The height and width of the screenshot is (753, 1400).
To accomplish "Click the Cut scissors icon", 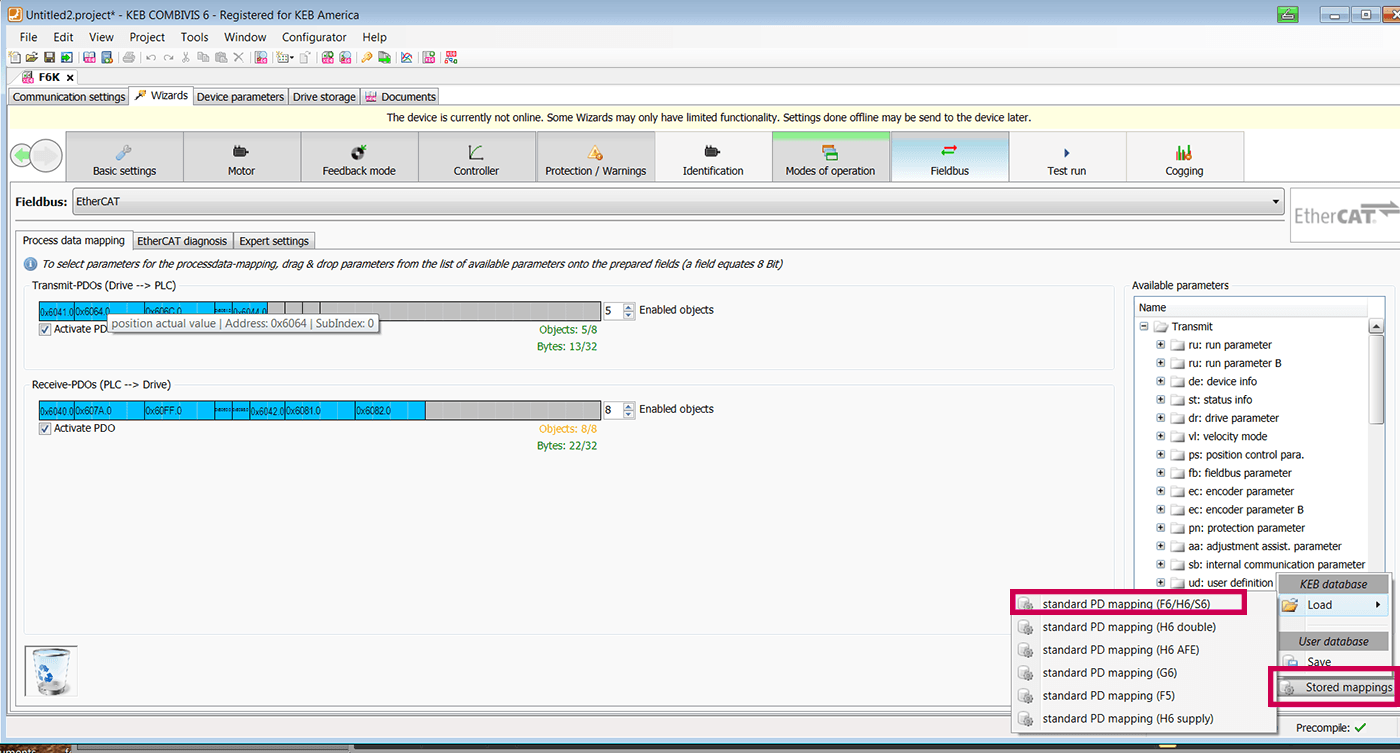I will point(186,57).
